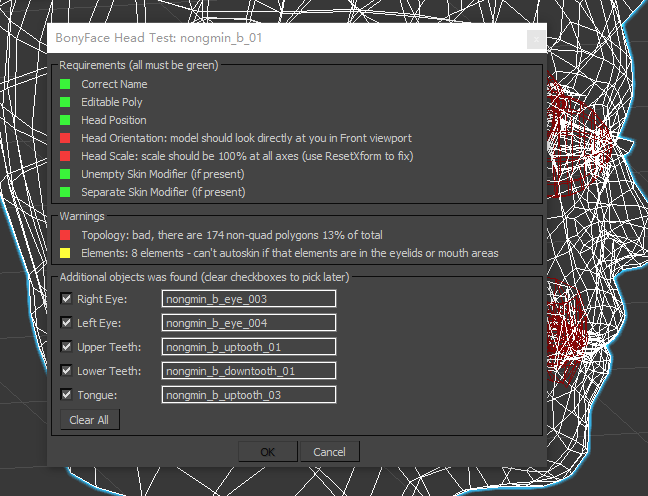Click the red Topology warning indicator
Viewport: 648px width, 496px height.
coord(65,235)
